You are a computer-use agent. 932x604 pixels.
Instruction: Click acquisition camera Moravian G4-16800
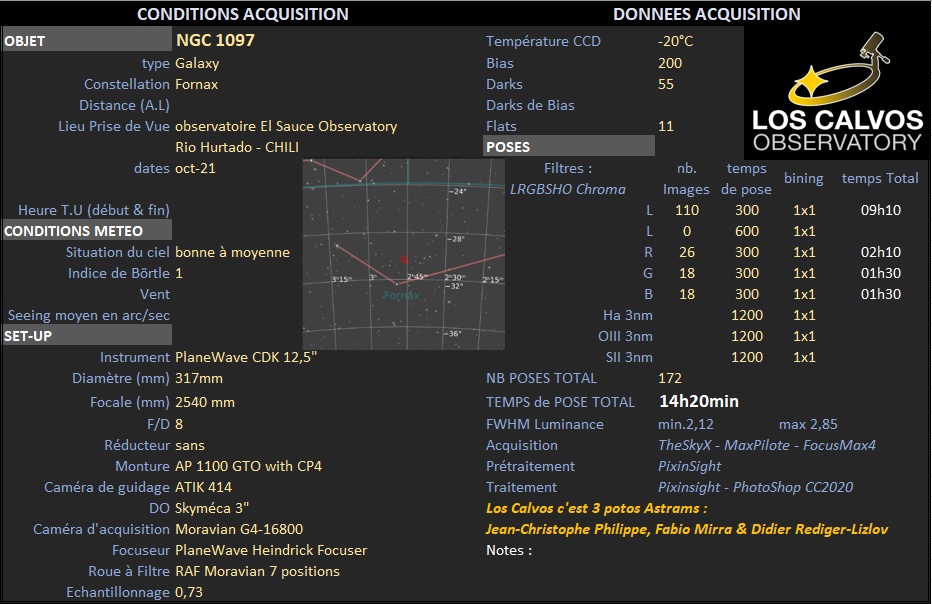239,529
